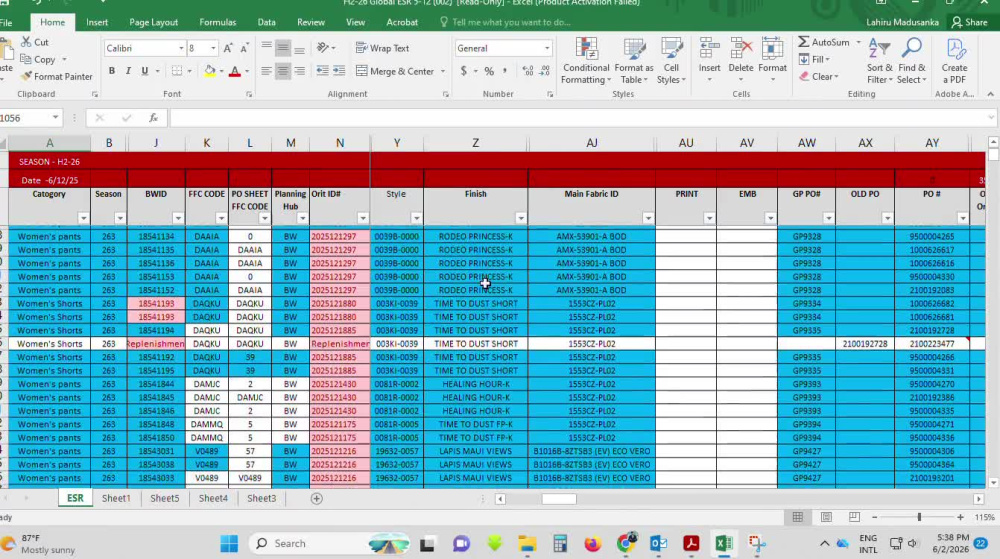Click the Copy button
Viewport: 1000px width, 559px height.
(x=38, y=59)
